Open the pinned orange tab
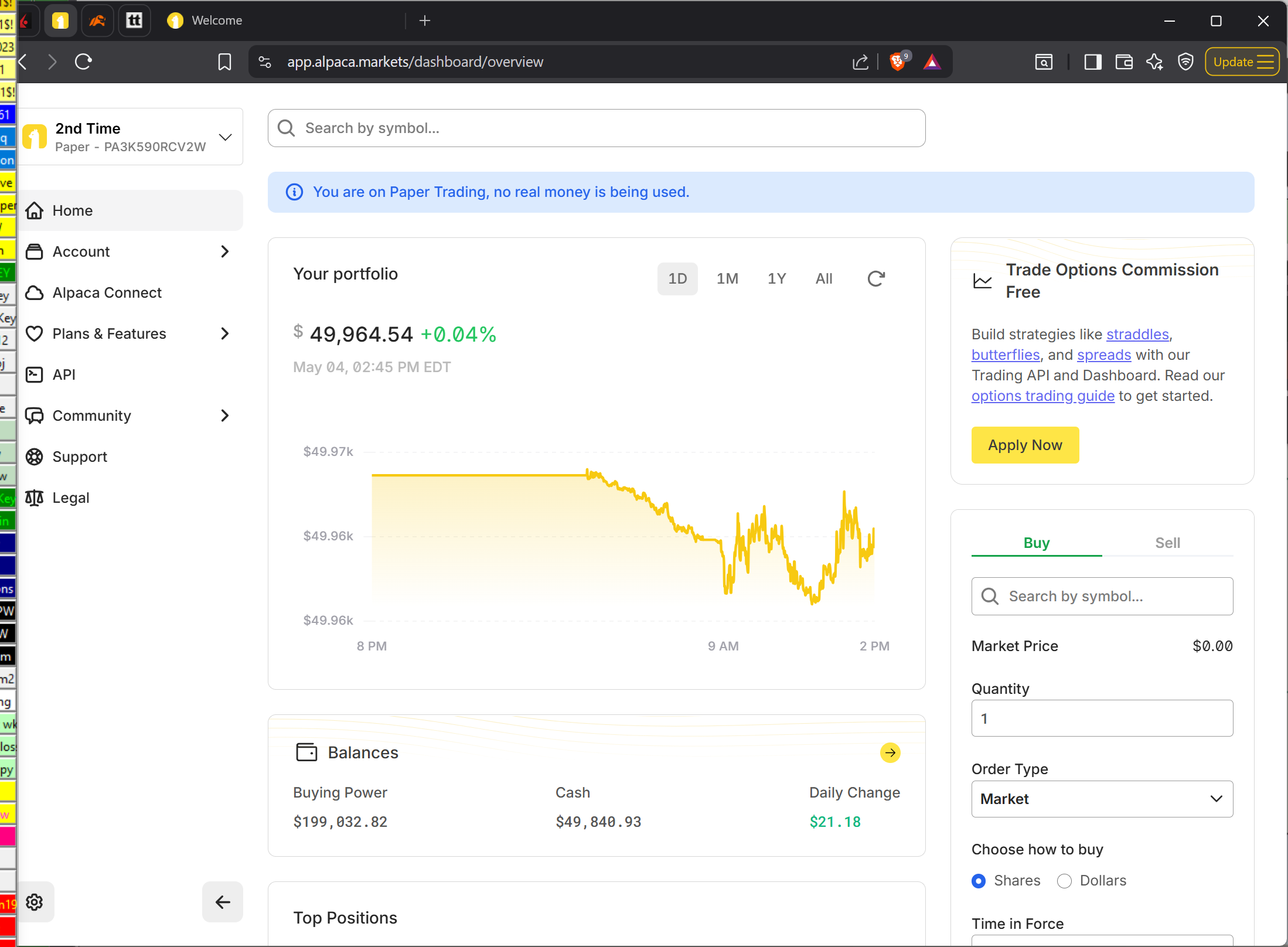This screenshot has width=1288, height=947. 97,21
